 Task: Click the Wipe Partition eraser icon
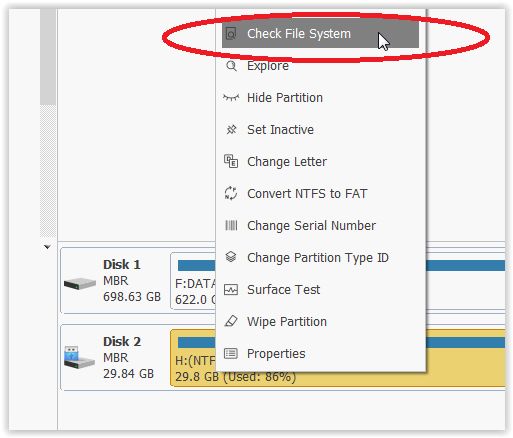click(231, 321)
